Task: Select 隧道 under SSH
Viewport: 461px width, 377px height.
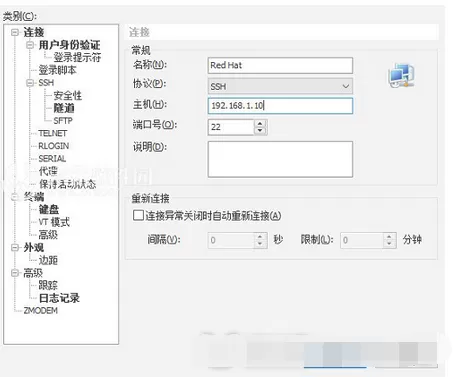Action: tap(64, 108)
